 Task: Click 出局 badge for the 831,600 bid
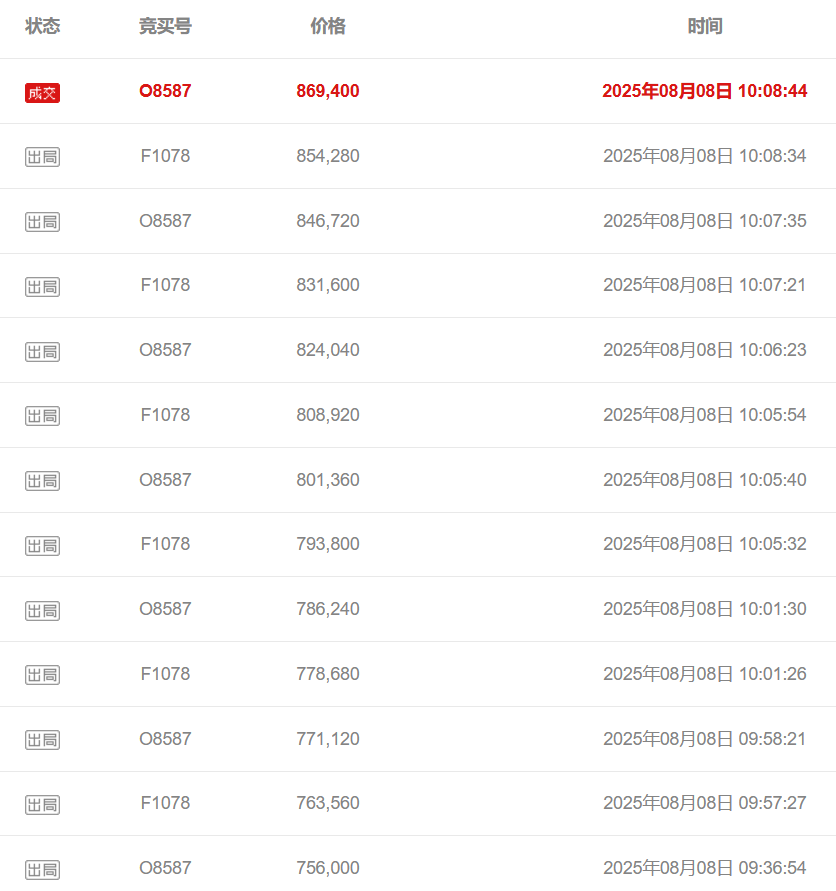[x=42, y=286]
